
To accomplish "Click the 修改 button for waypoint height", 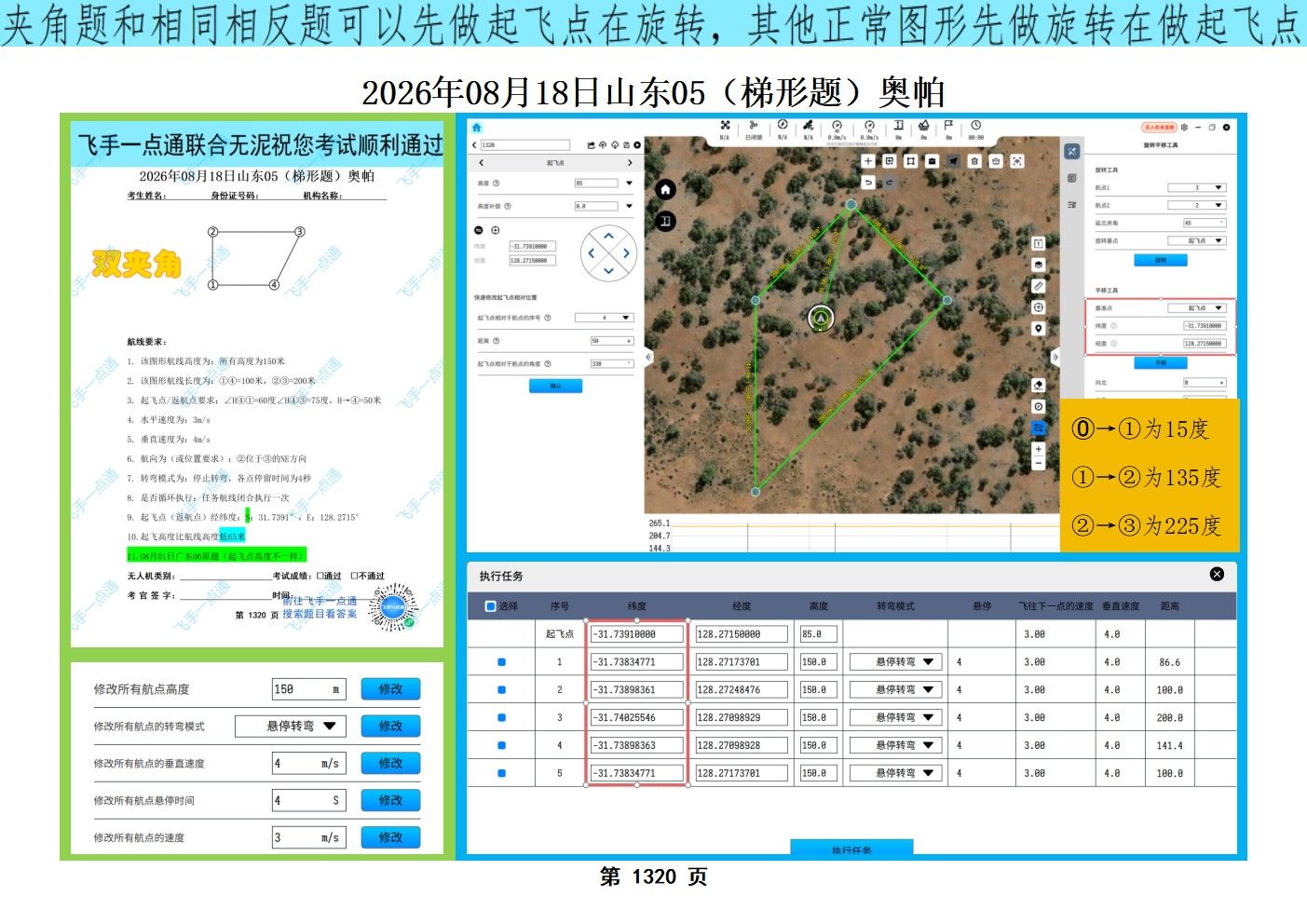I will [x=390, y=689].
